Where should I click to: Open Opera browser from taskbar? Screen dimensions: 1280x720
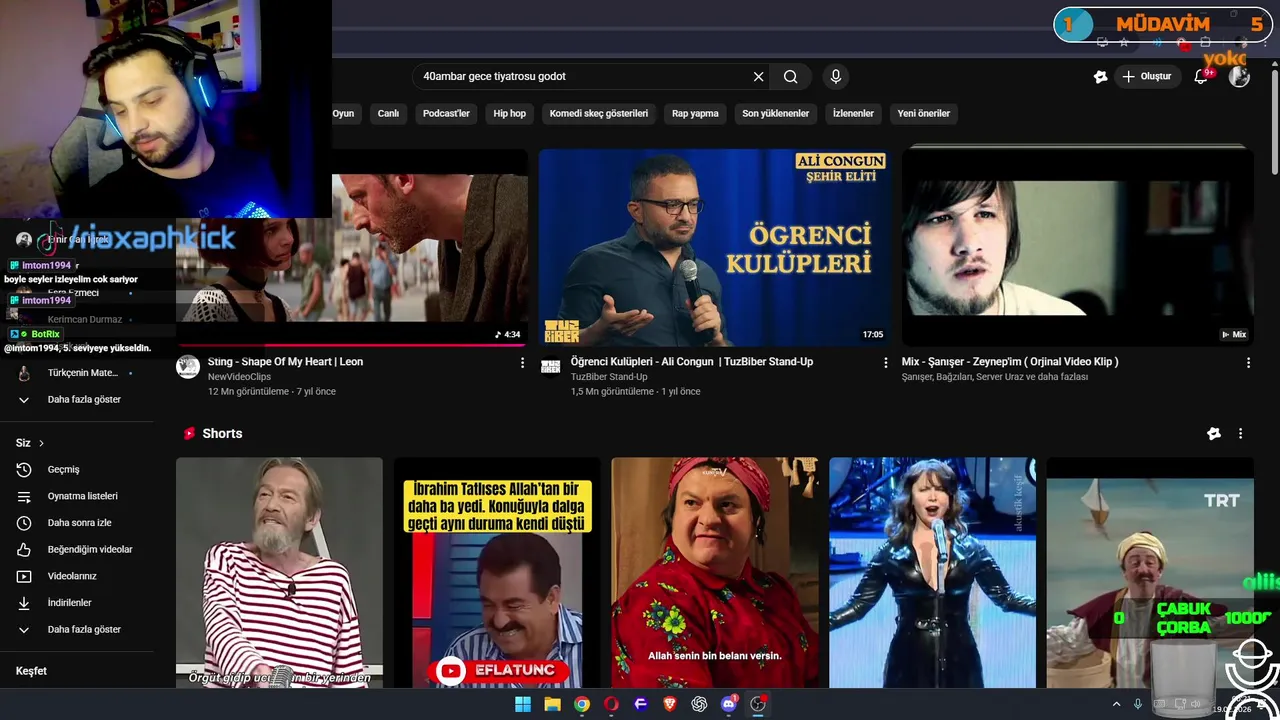(x=611, y=704)
